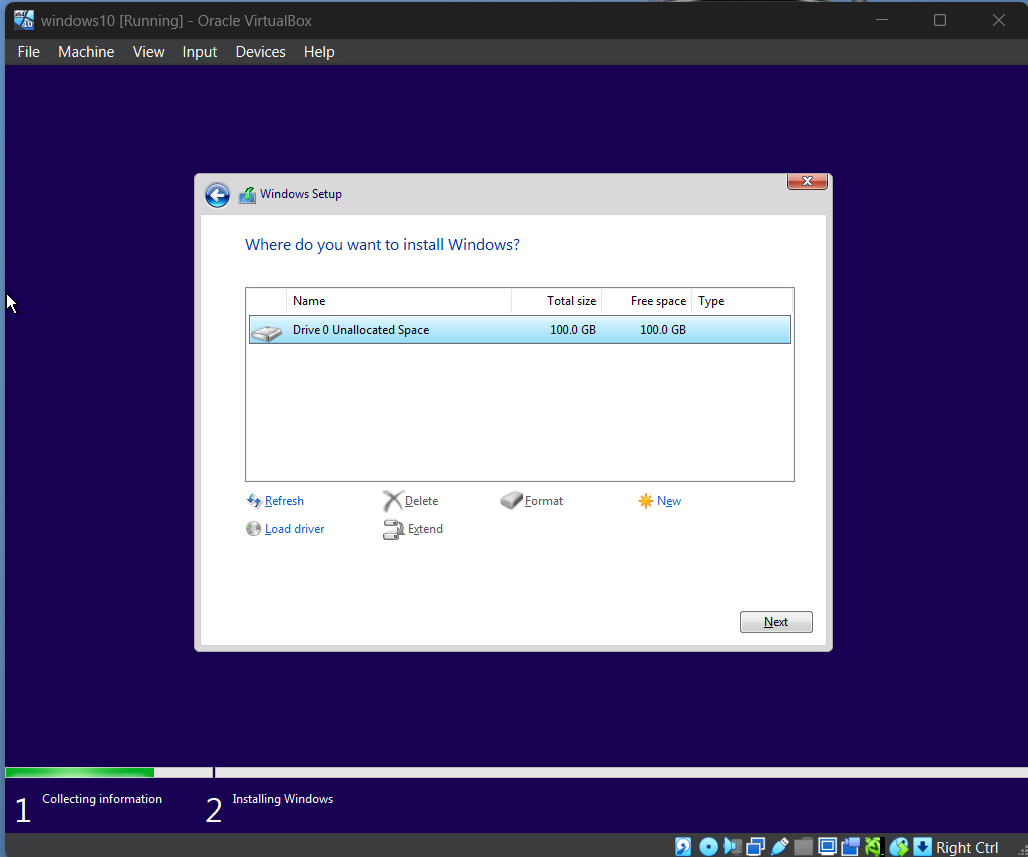1028x857 pixels.
Task: Click the Name column header
Action: pyautogui.click(x=399, y=301)
